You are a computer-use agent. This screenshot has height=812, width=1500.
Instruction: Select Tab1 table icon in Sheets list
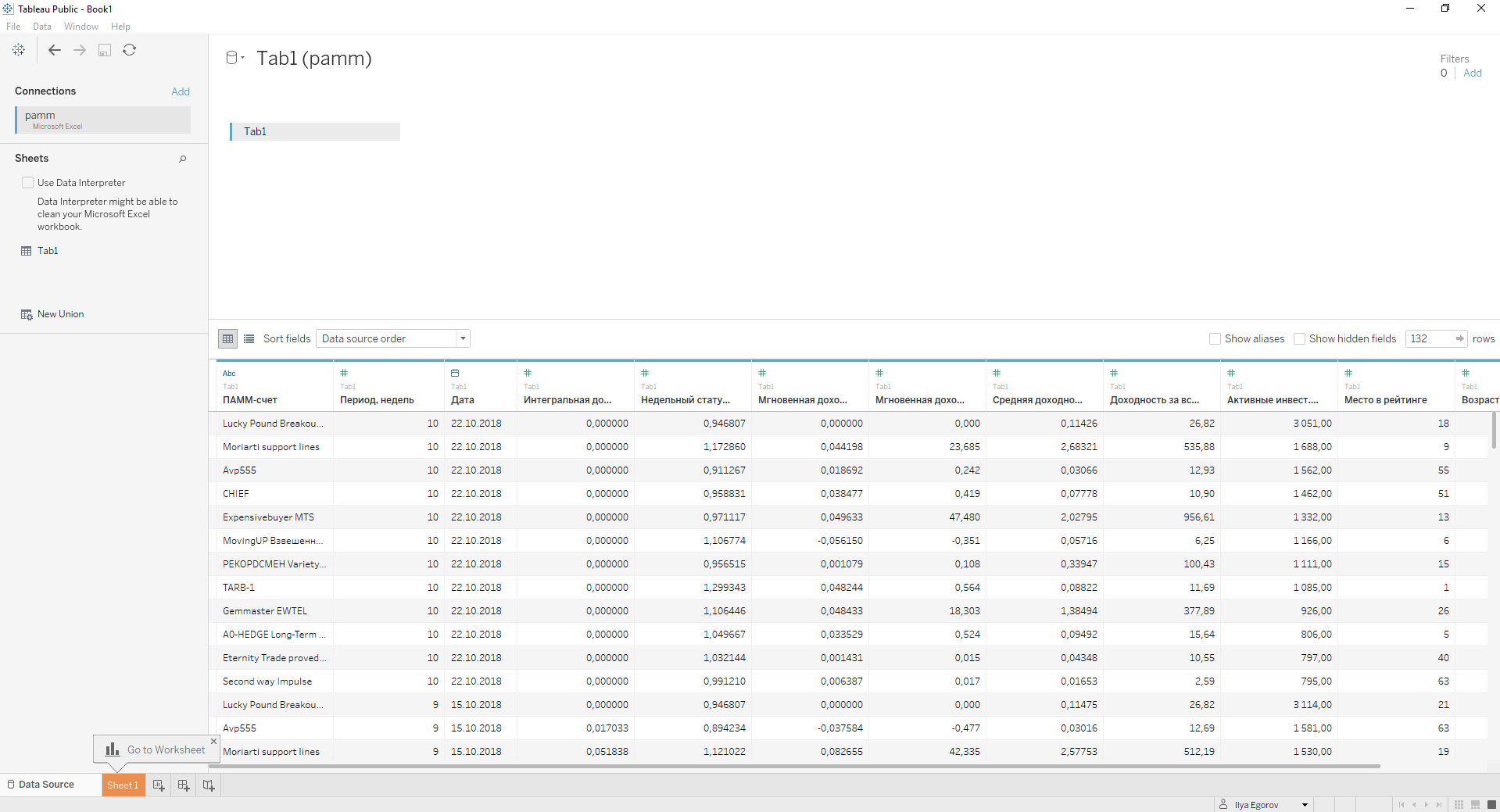pos(27,251)
